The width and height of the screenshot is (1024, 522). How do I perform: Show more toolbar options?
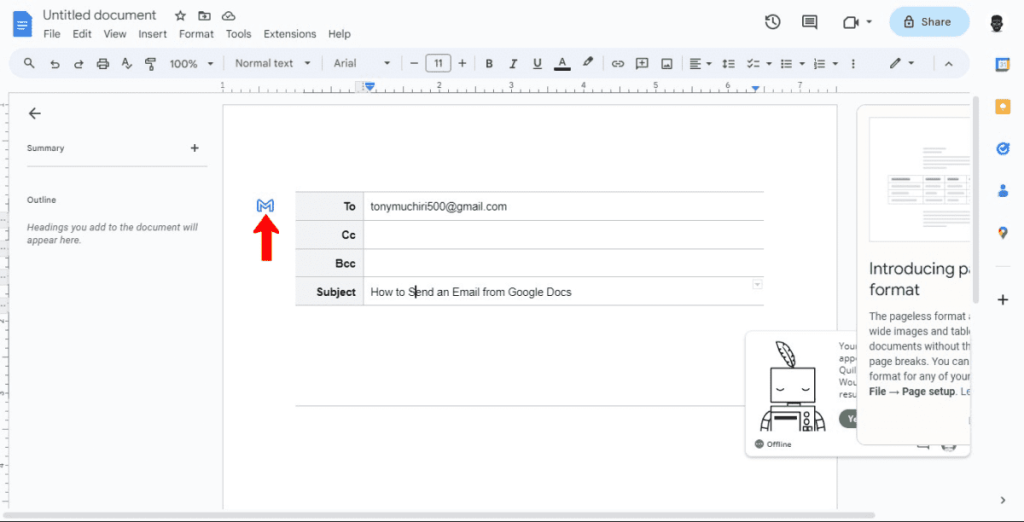coord(853,63)
